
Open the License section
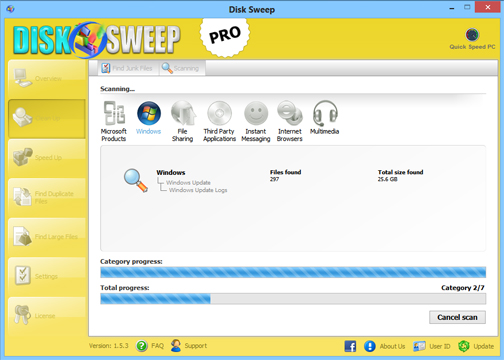pyautogui.click(x=47, y=316)
